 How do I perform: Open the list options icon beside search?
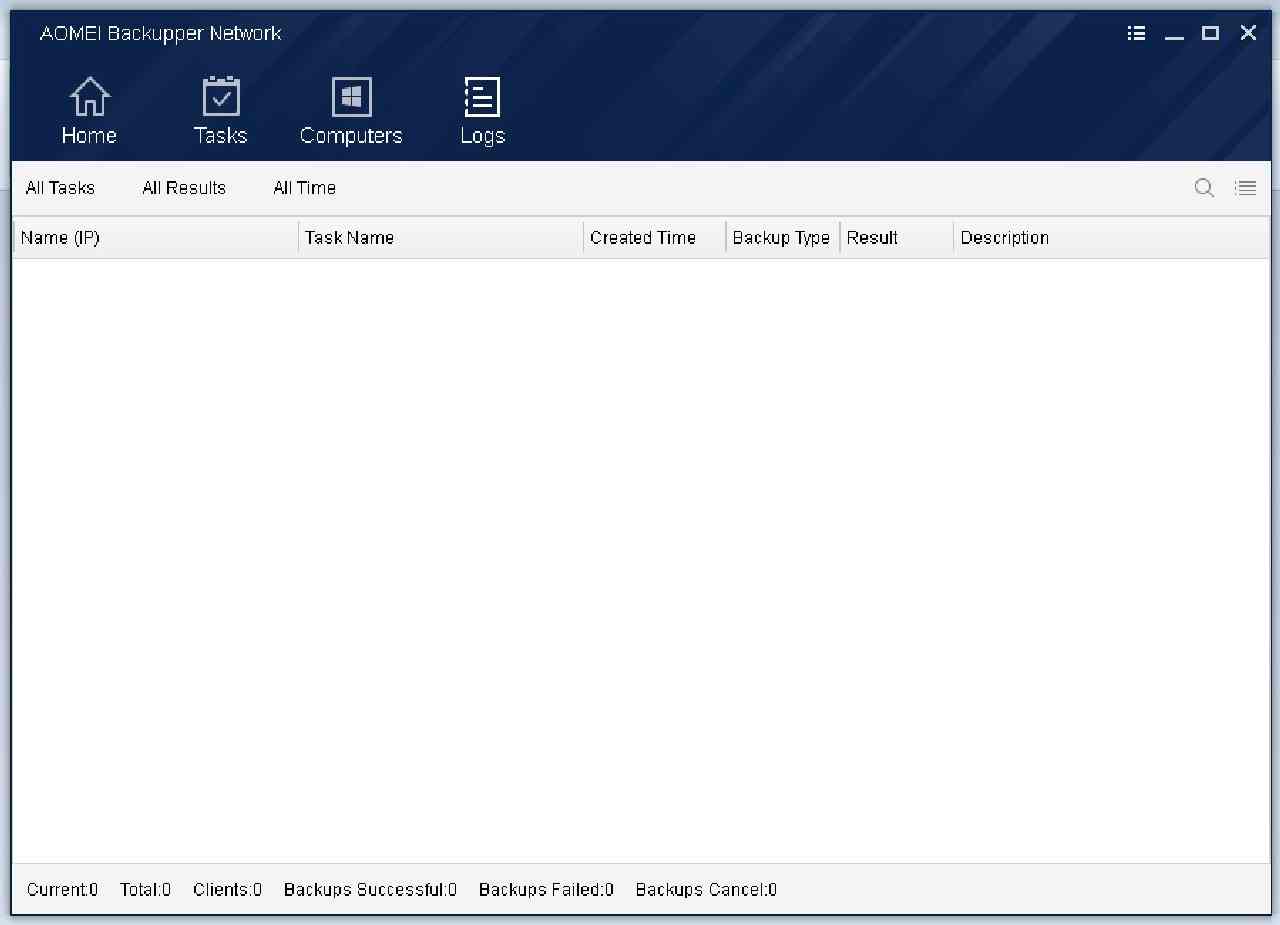coord(1245,187)
